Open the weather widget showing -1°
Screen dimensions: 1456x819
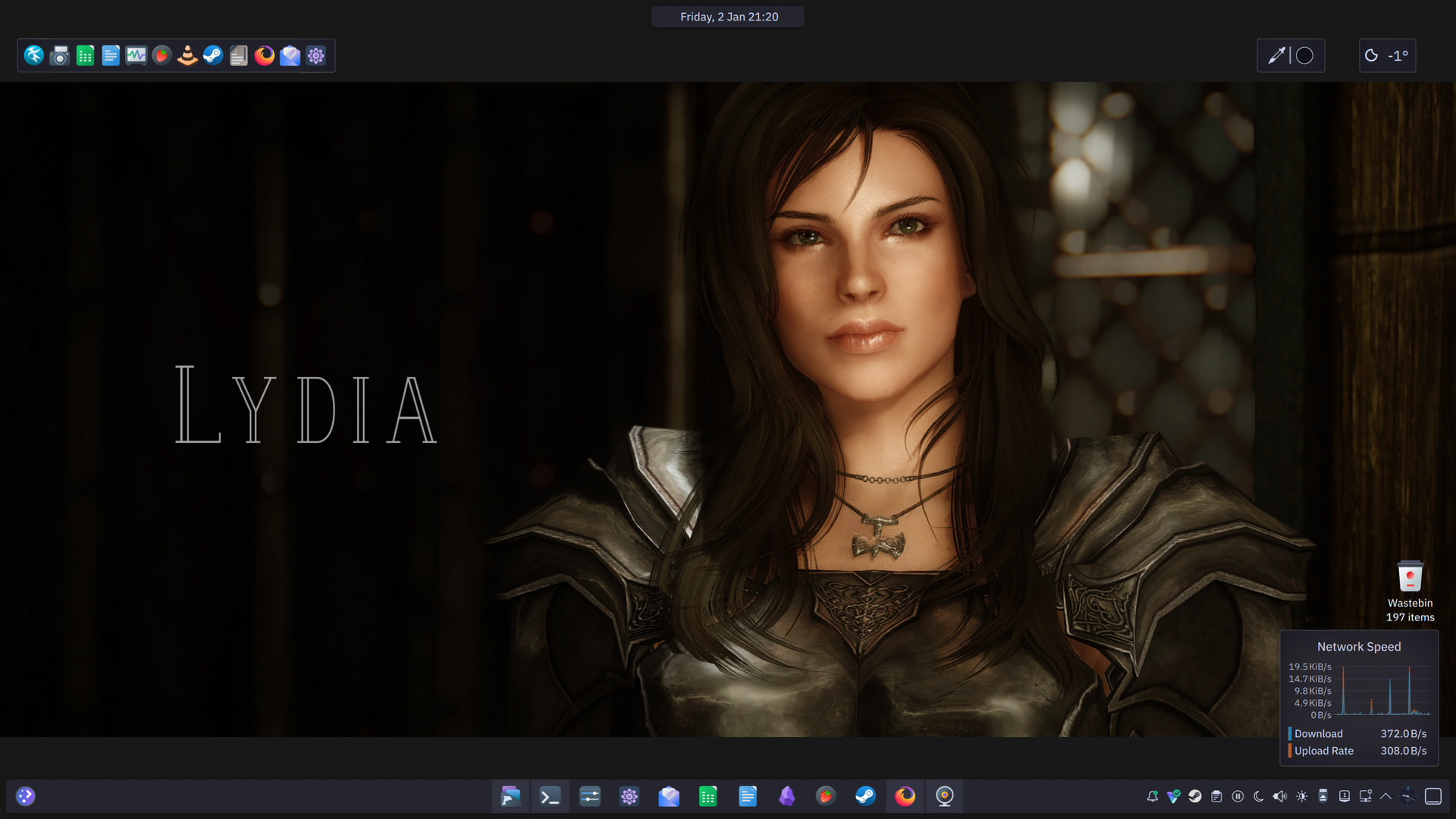point(1387,55)
